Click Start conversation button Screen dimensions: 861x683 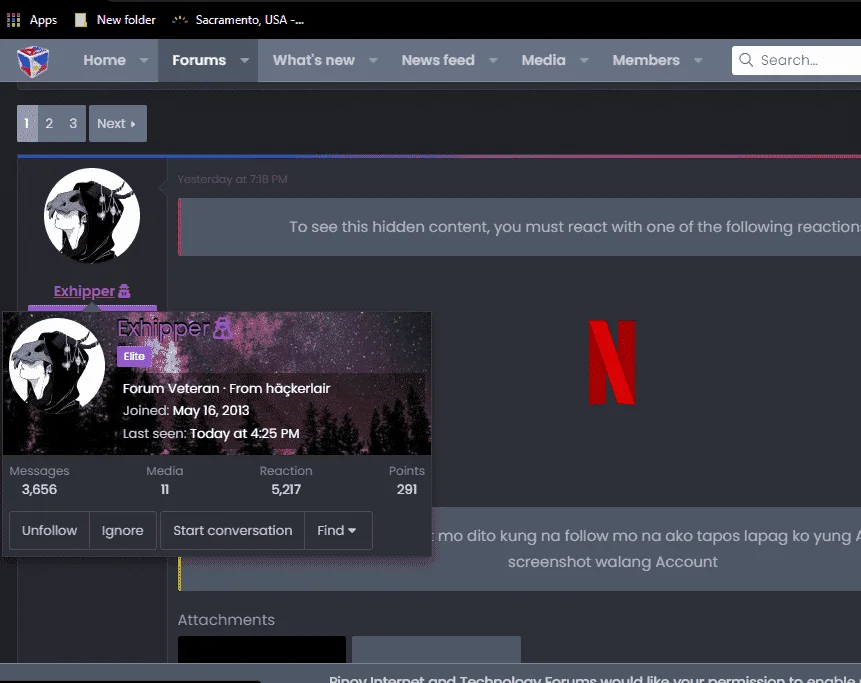(232, 530)
